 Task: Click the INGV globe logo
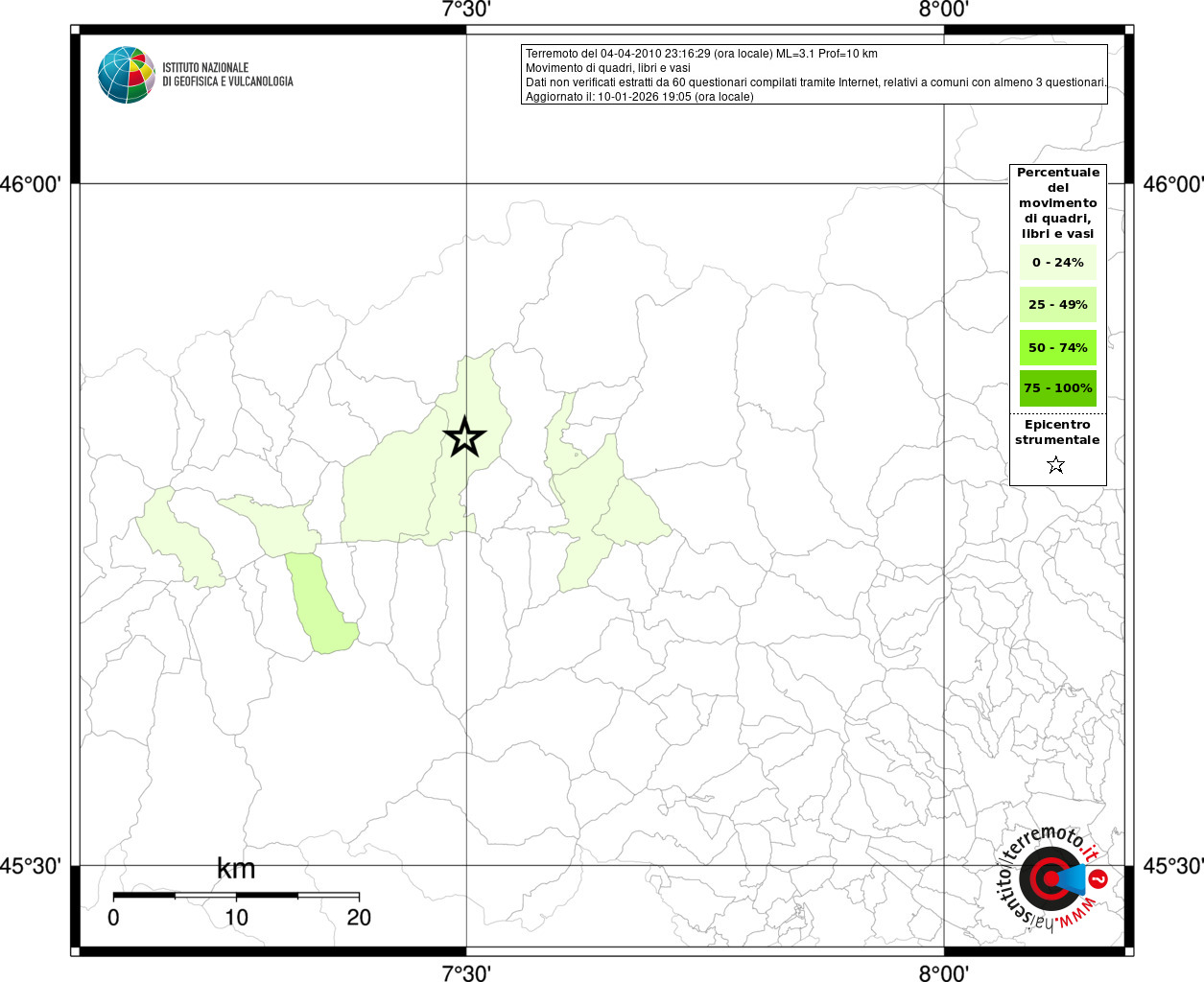[127, 75]
